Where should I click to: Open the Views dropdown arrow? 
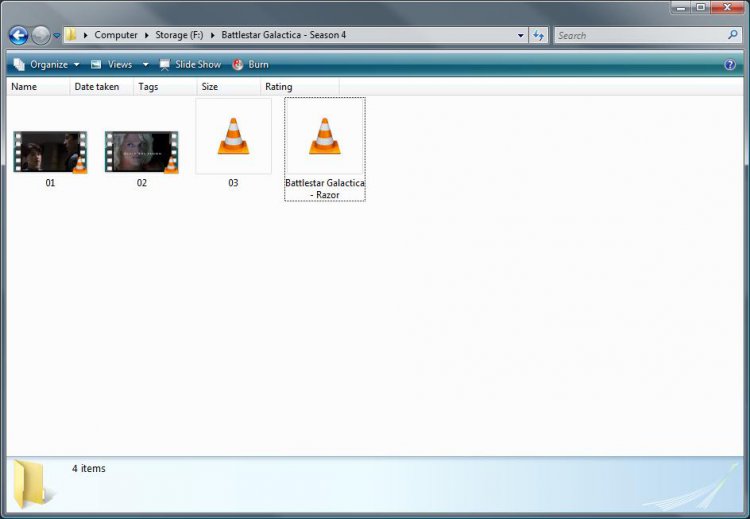click(x=145, y=65)
